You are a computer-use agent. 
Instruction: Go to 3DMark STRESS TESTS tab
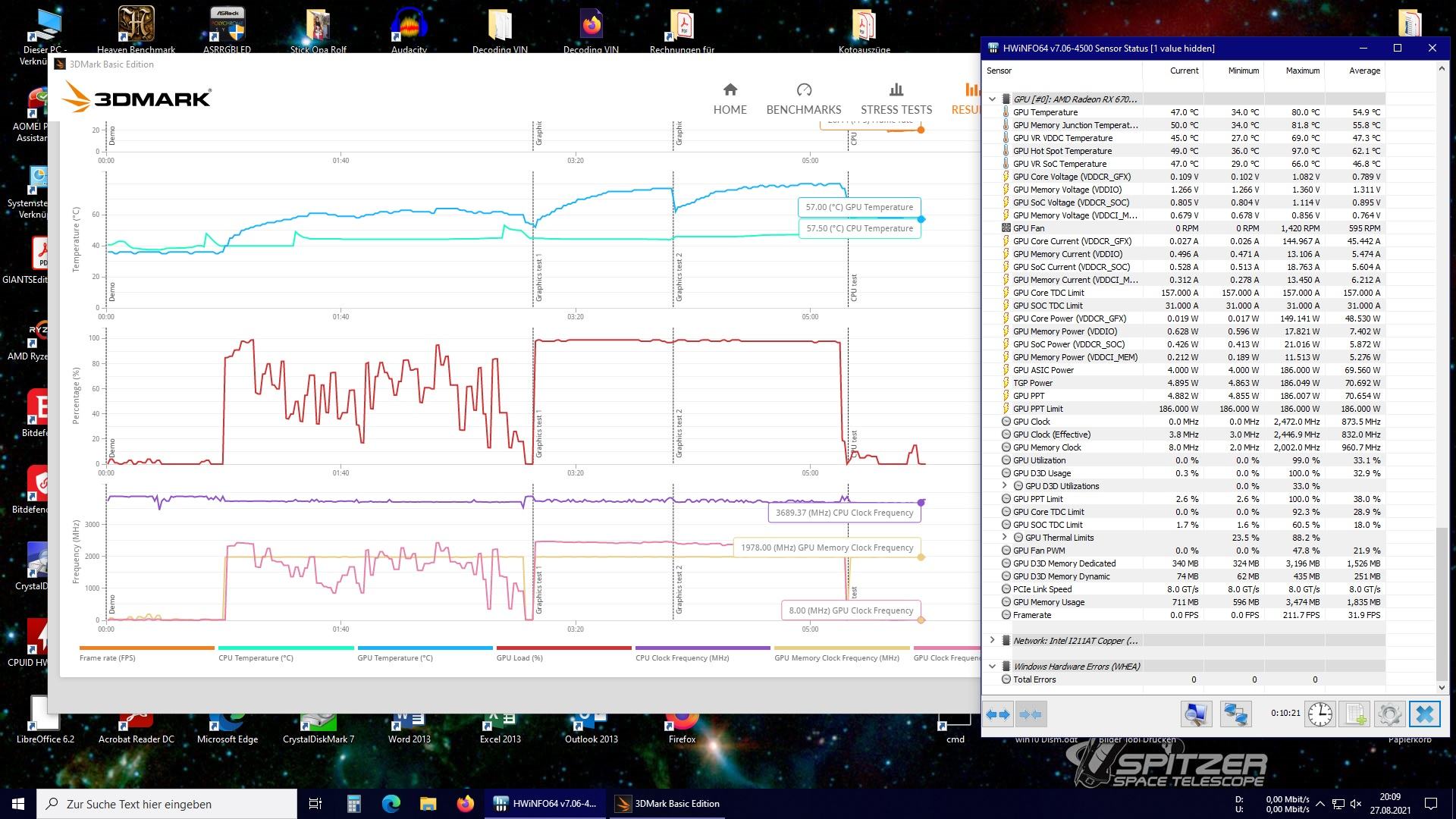click(x=896, y=99)
